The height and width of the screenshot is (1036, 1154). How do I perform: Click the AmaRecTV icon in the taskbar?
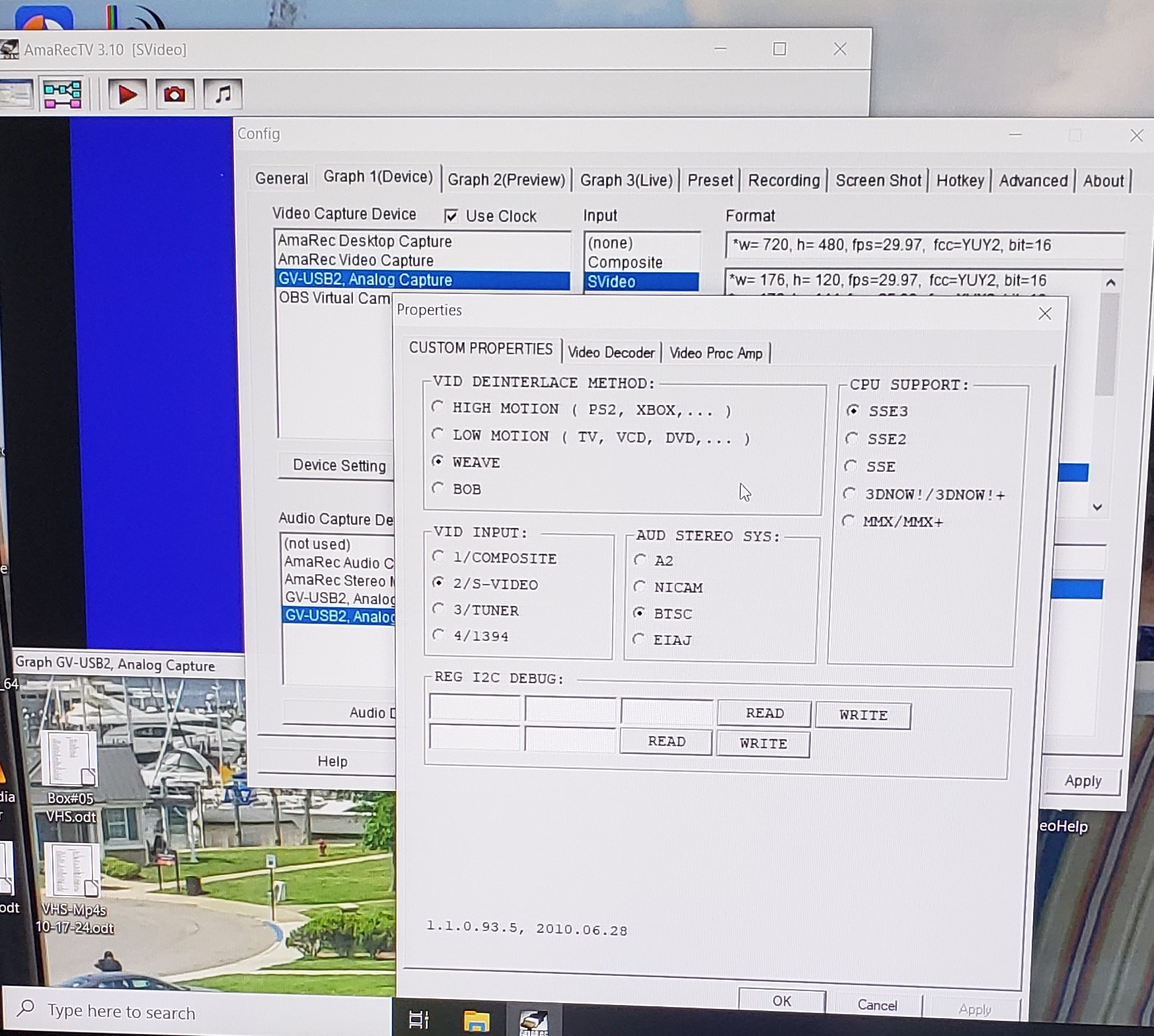click(x=533, y=1021)
